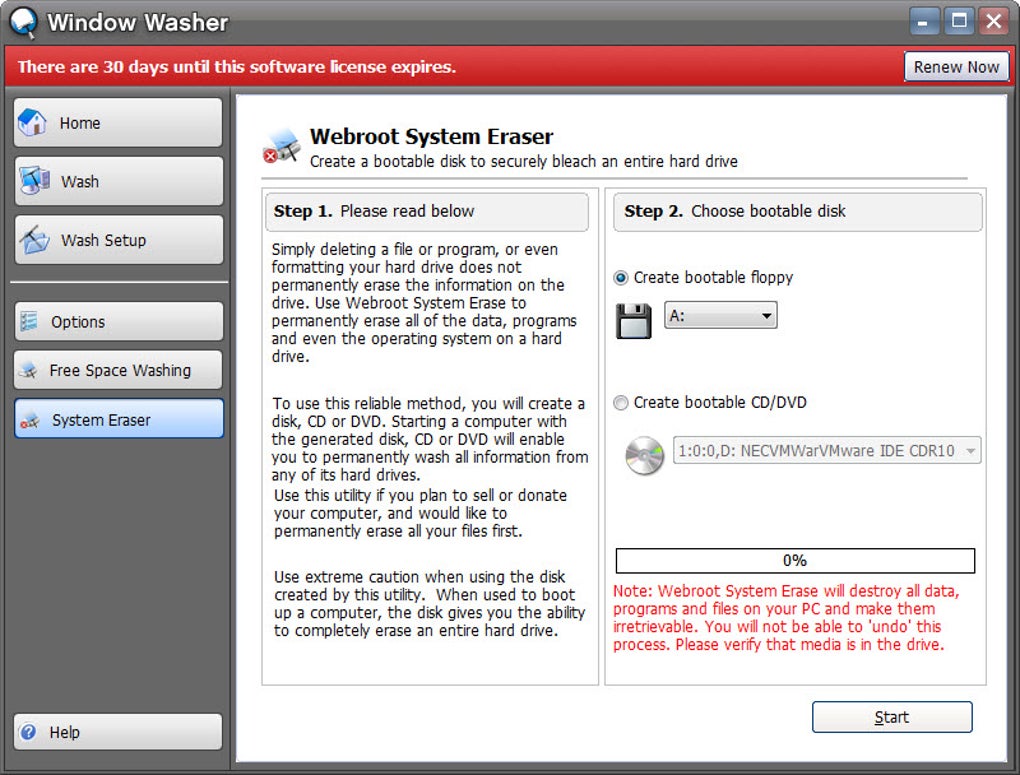1020x775 pixels.
Task: Select Create bootable floppy option
Action: [621, 278]
